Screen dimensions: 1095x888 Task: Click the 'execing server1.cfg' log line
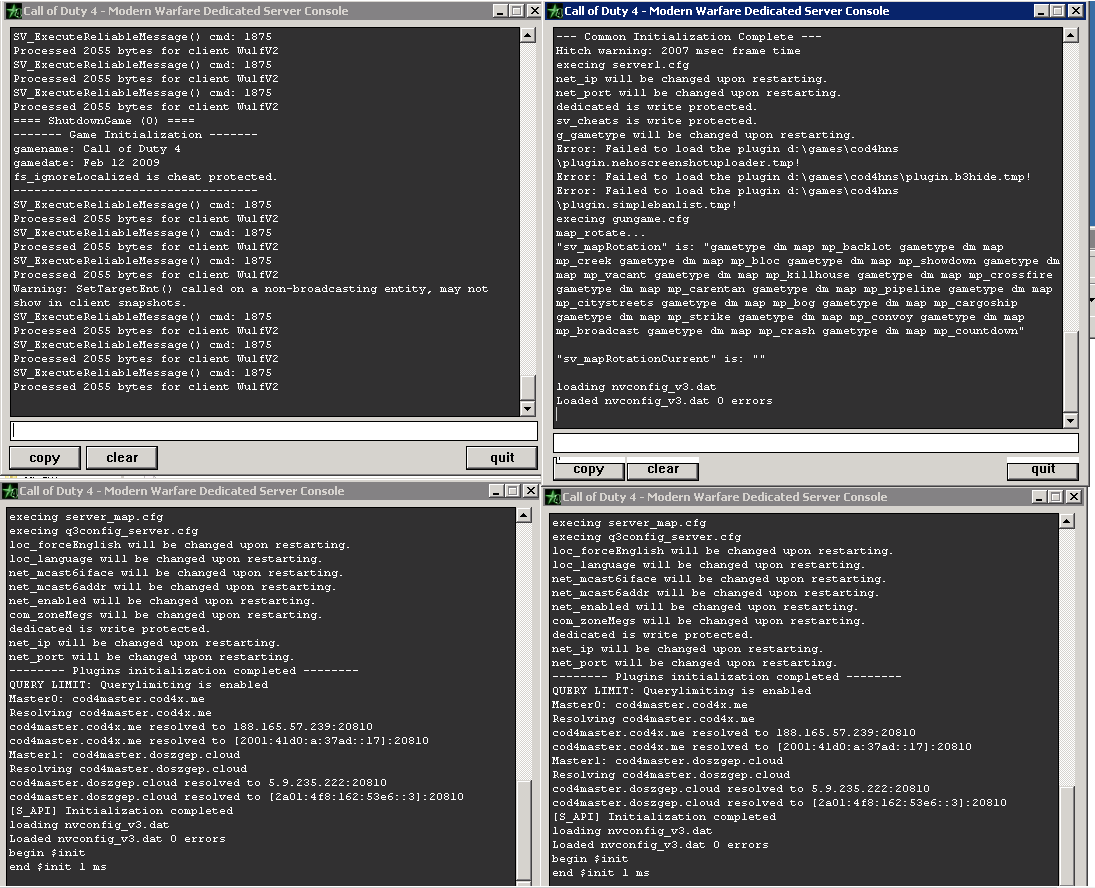(622, 65)
